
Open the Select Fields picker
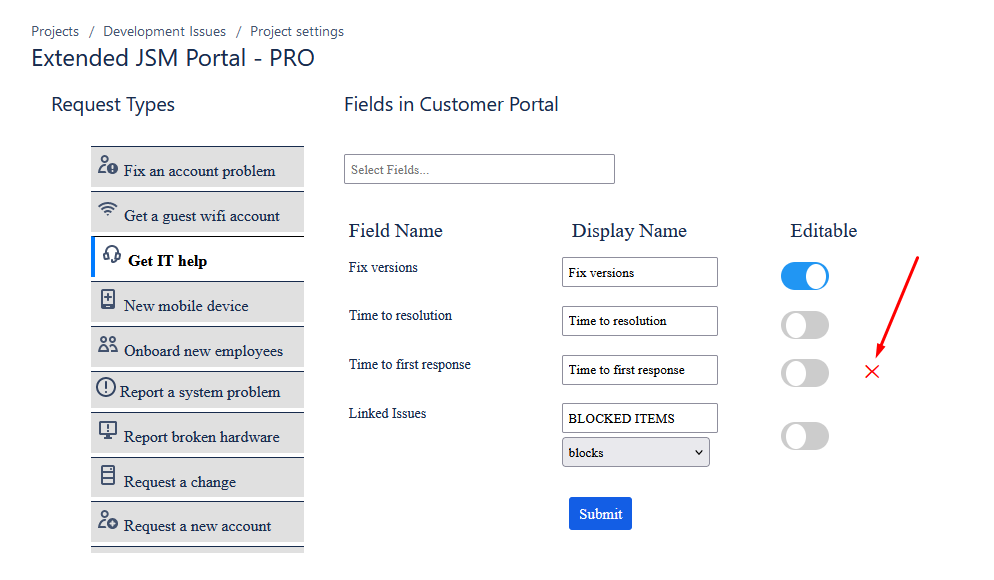[479, 169]
